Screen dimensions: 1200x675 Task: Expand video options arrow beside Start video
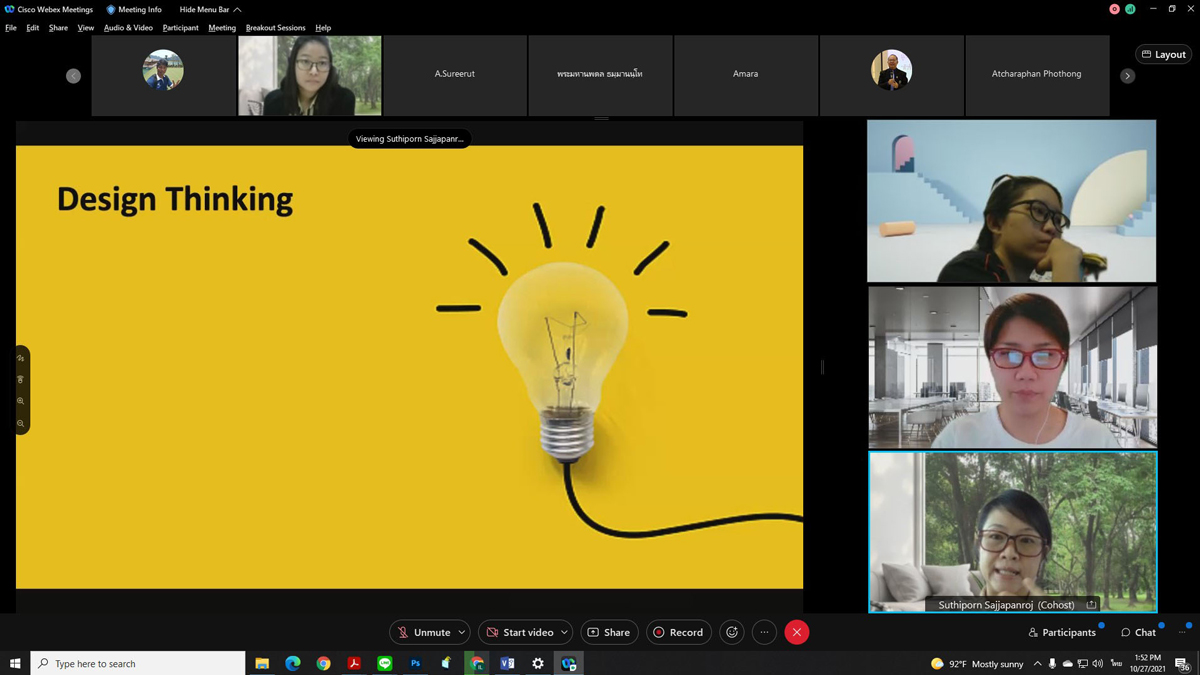[x=564, y=632]
